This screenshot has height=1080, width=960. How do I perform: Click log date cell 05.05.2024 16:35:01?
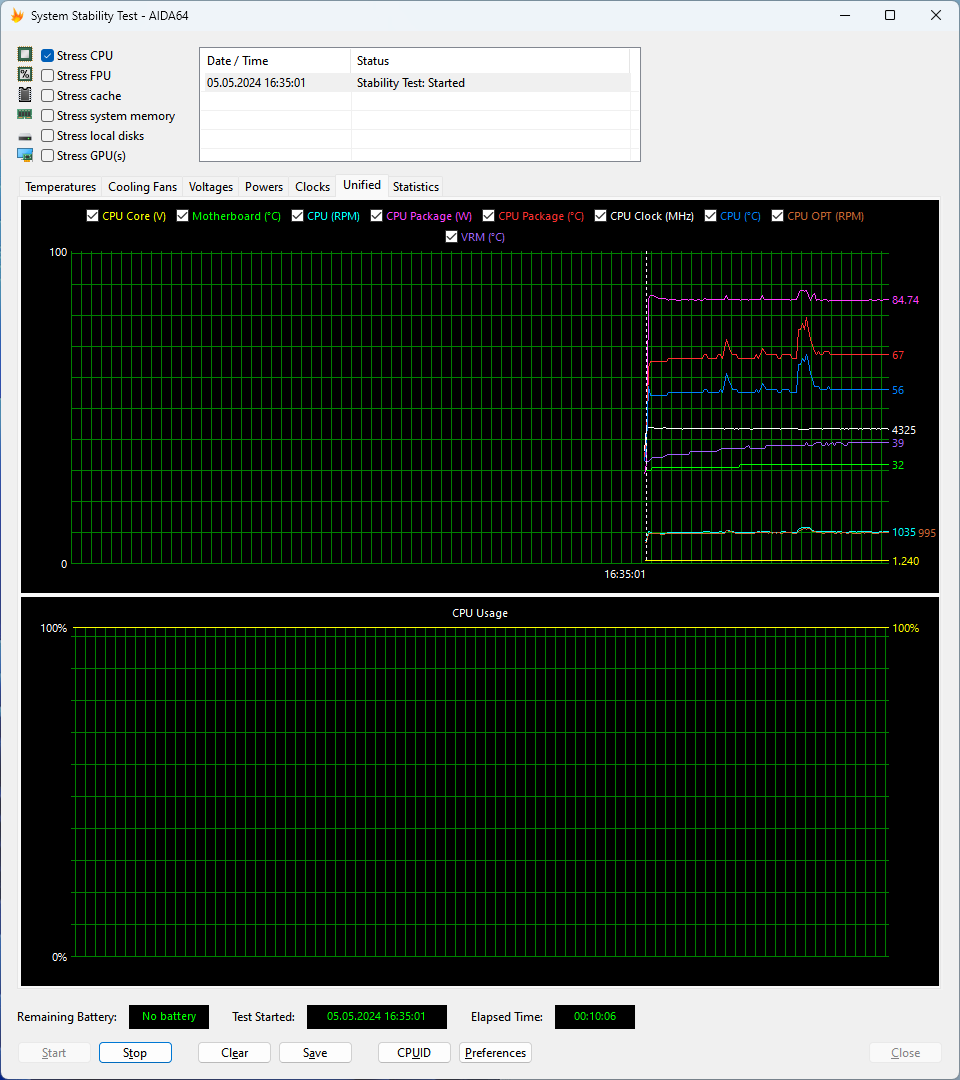tap(256, 83)
